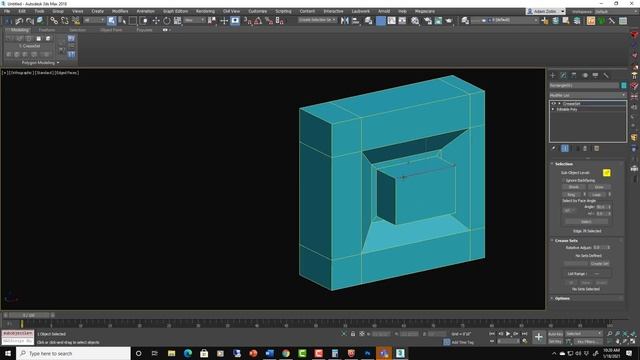Expand the Editable Poly stack arrow

553,109
